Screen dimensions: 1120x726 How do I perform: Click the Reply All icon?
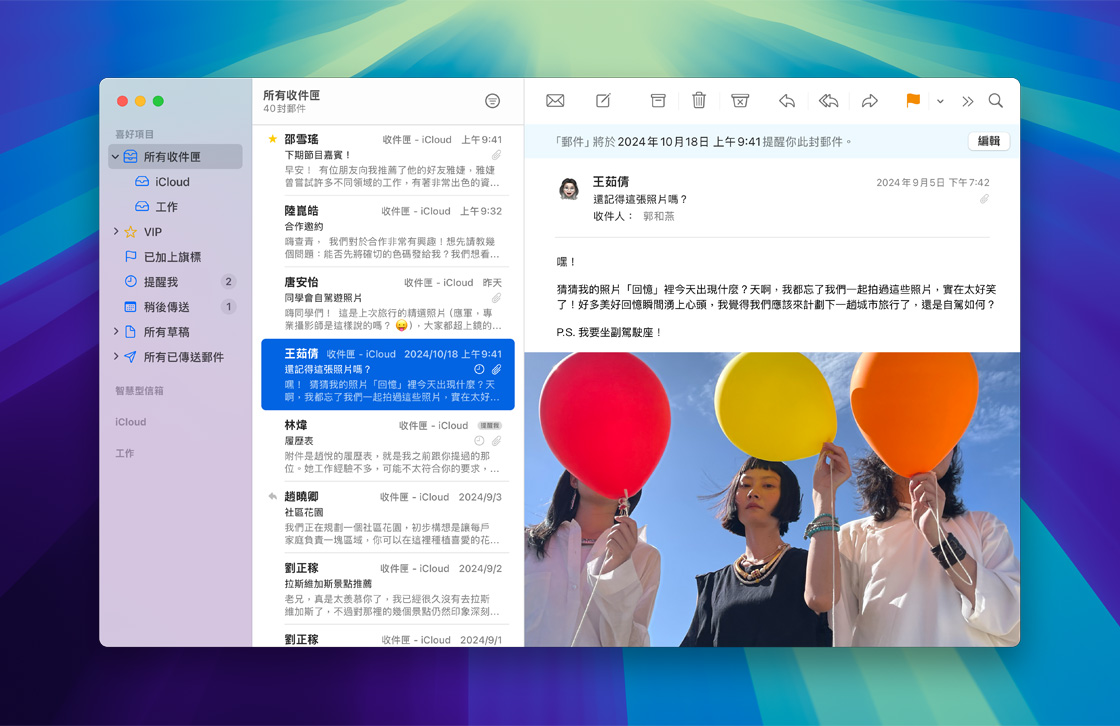828,101
